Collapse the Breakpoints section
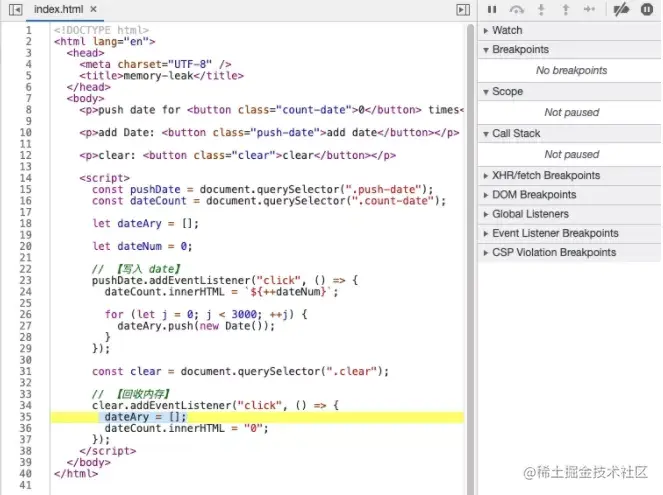The image size is (663, 495). point(569,49)
